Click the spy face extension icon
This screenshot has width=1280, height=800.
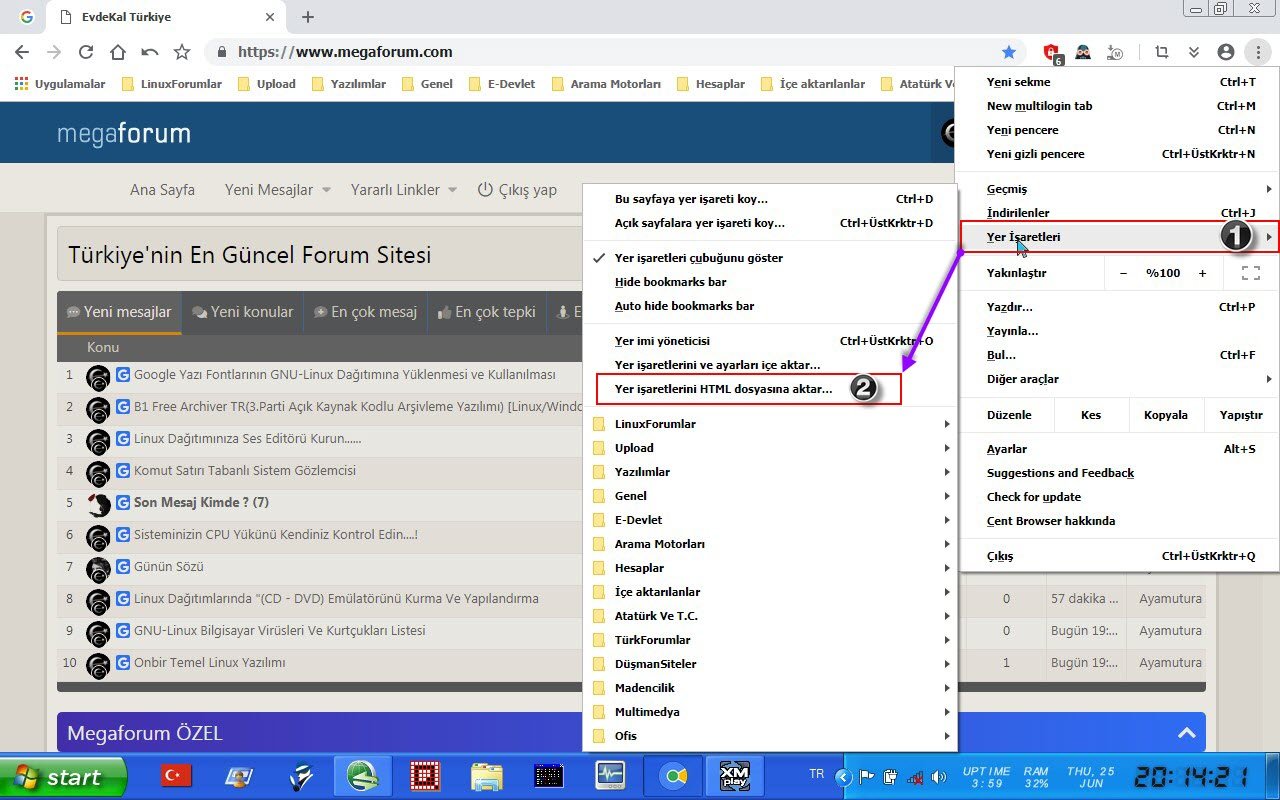click(x=1083, y=52)
